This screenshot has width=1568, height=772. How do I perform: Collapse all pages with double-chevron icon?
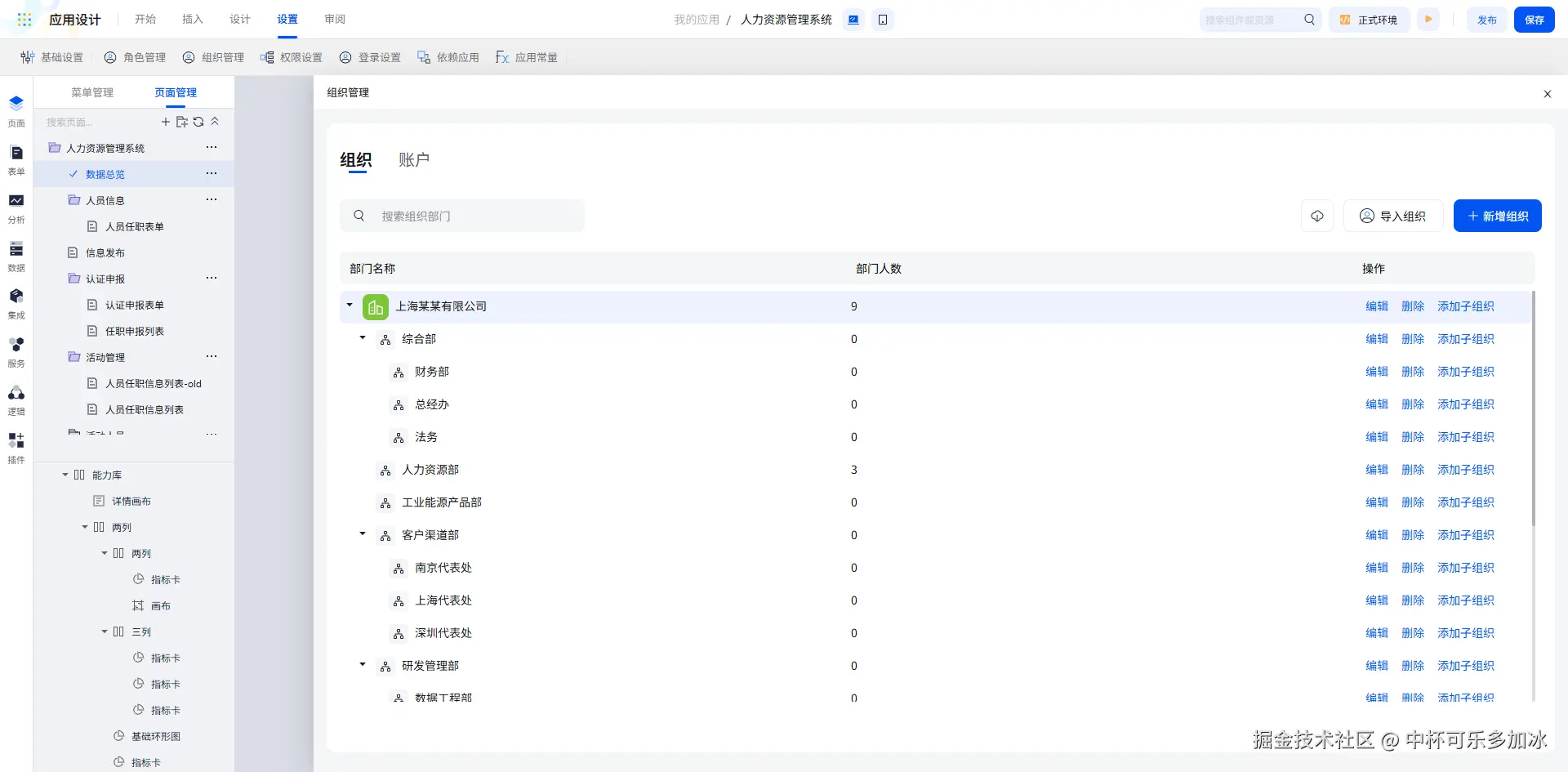[x=215, y=122]
